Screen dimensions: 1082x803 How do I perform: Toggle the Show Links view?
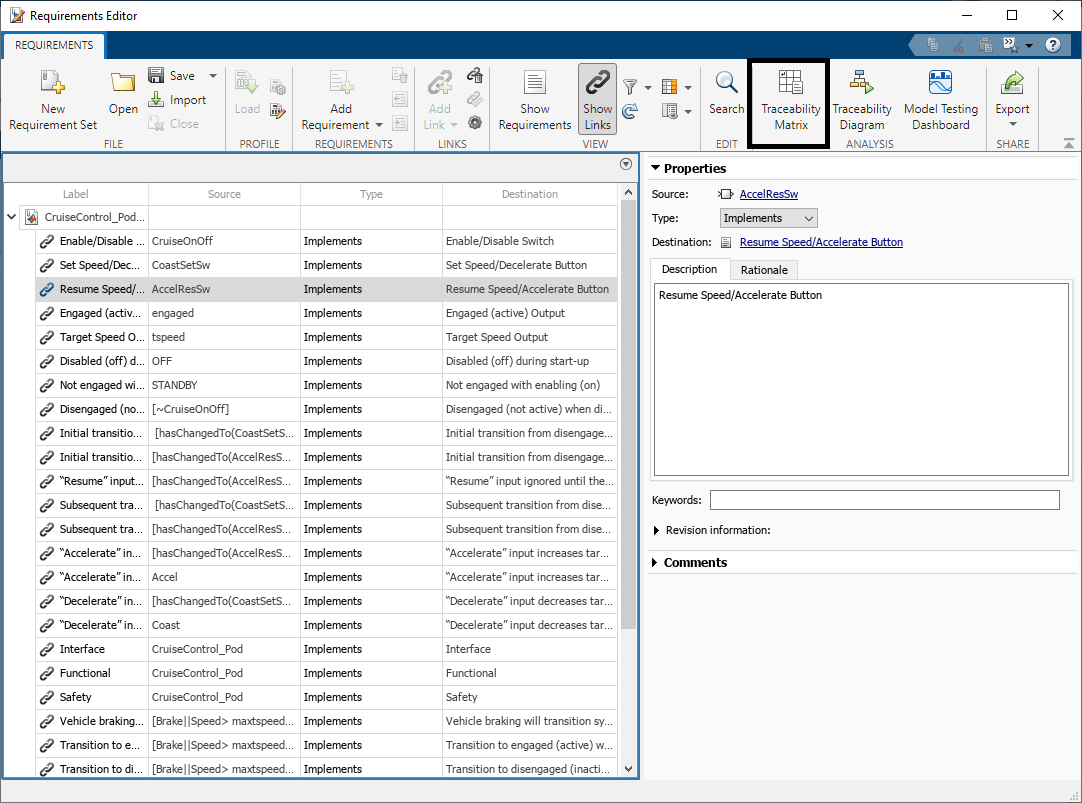(597, 100)
